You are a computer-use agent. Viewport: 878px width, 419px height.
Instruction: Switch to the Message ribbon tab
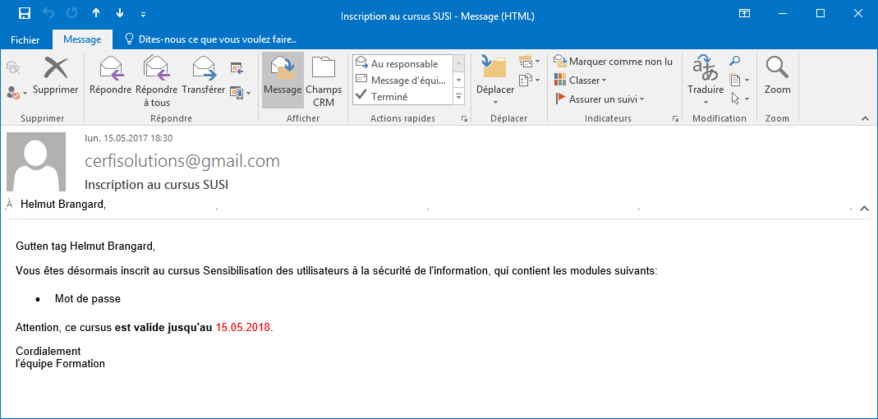82,39
